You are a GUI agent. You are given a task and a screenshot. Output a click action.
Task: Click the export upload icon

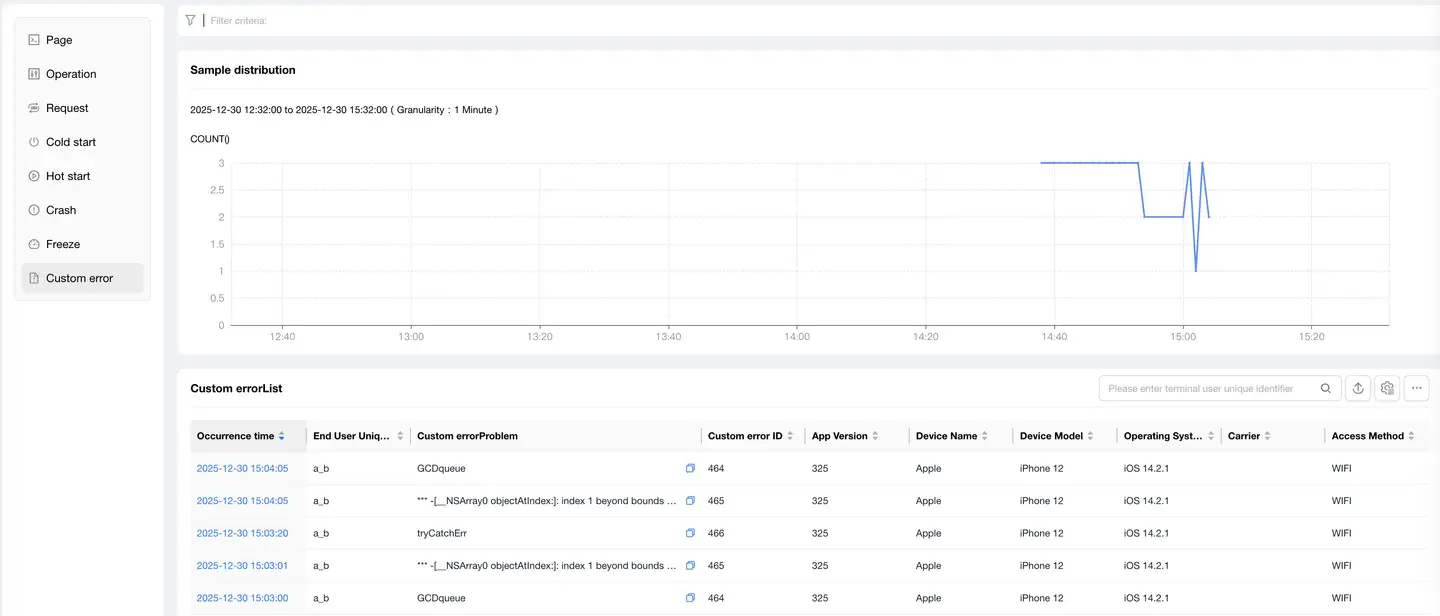(1358, 389)
